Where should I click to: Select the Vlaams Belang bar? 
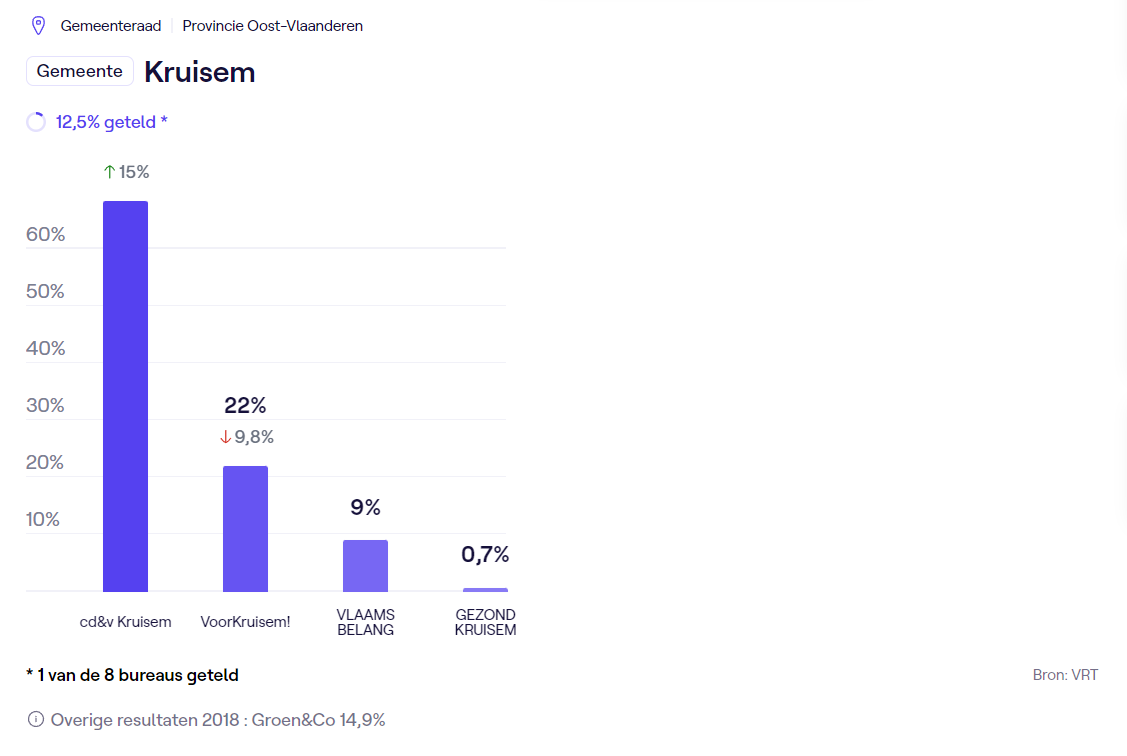pyautogui.click(x=365, y=566)
